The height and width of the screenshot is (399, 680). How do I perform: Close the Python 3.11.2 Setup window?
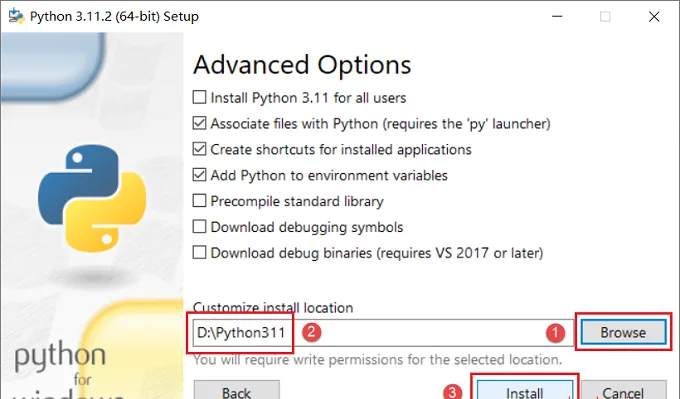pyautogui.click(x=654, y=16)
